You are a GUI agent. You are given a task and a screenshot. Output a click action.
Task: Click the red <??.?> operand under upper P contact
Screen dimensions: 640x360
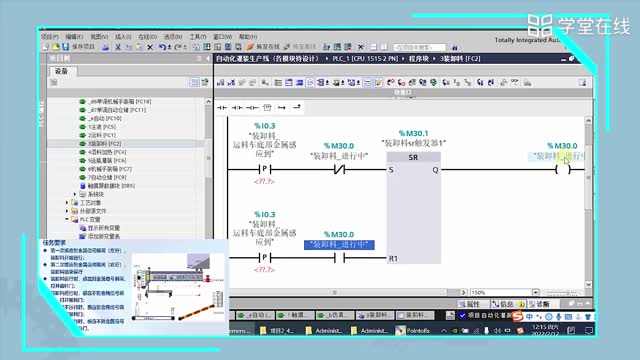[x=264, y=182]
